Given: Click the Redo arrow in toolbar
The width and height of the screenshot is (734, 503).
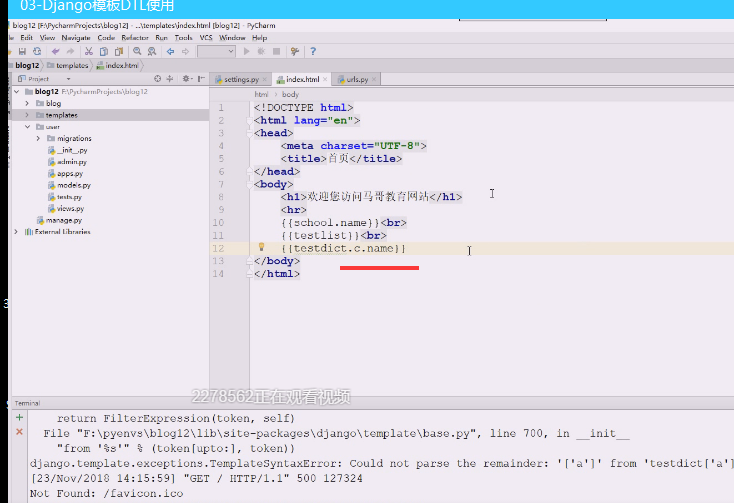Looking at the screenshot, I should tap(70, 51).
